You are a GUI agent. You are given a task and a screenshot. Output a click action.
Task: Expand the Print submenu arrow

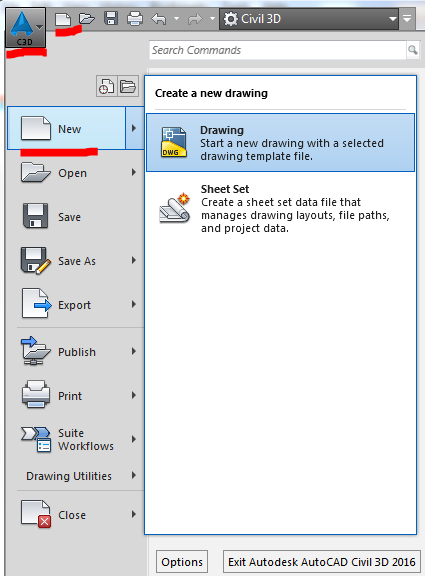coord(134,395)
